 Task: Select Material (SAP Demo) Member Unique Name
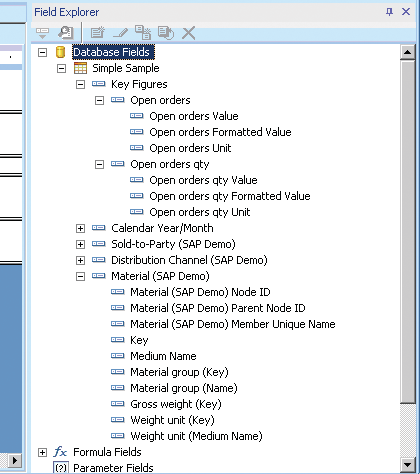coord(233,324)
